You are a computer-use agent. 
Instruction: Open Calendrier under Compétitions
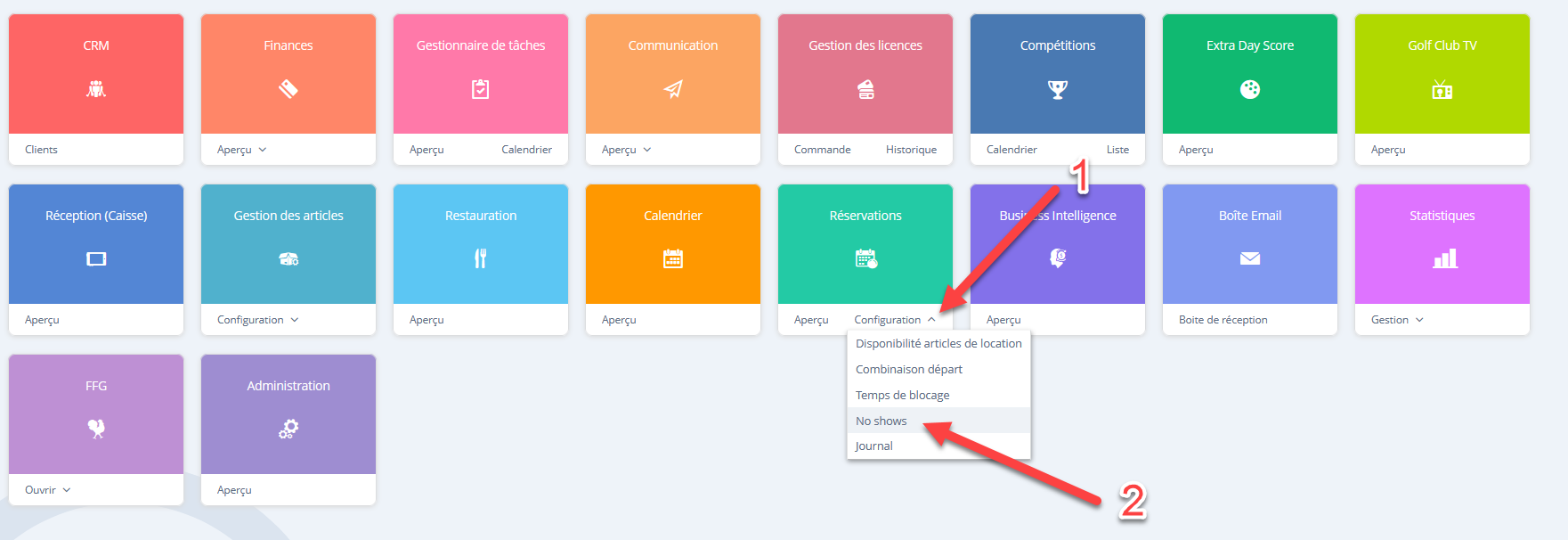click(1011, 150)
